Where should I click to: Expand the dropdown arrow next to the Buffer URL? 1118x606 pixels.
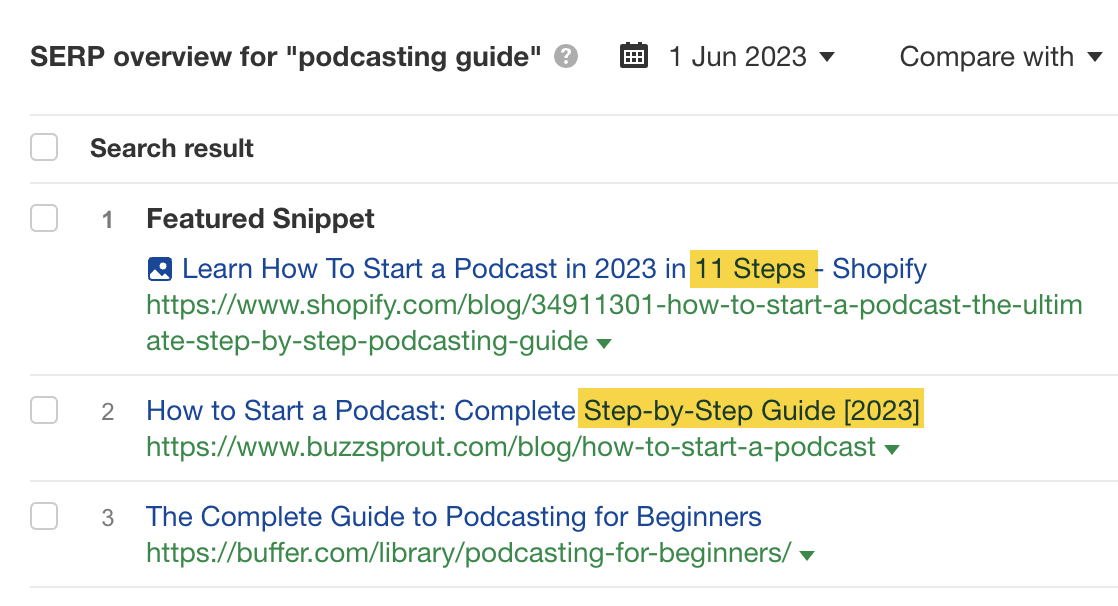(807, 554)
